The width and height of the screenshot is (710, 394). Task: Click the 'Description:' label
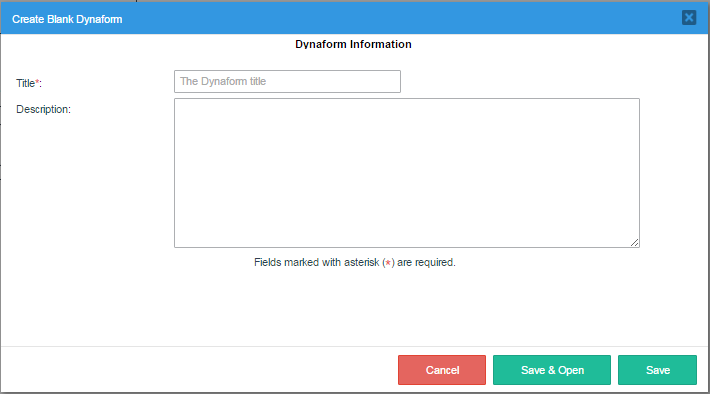tap(43, 110)
